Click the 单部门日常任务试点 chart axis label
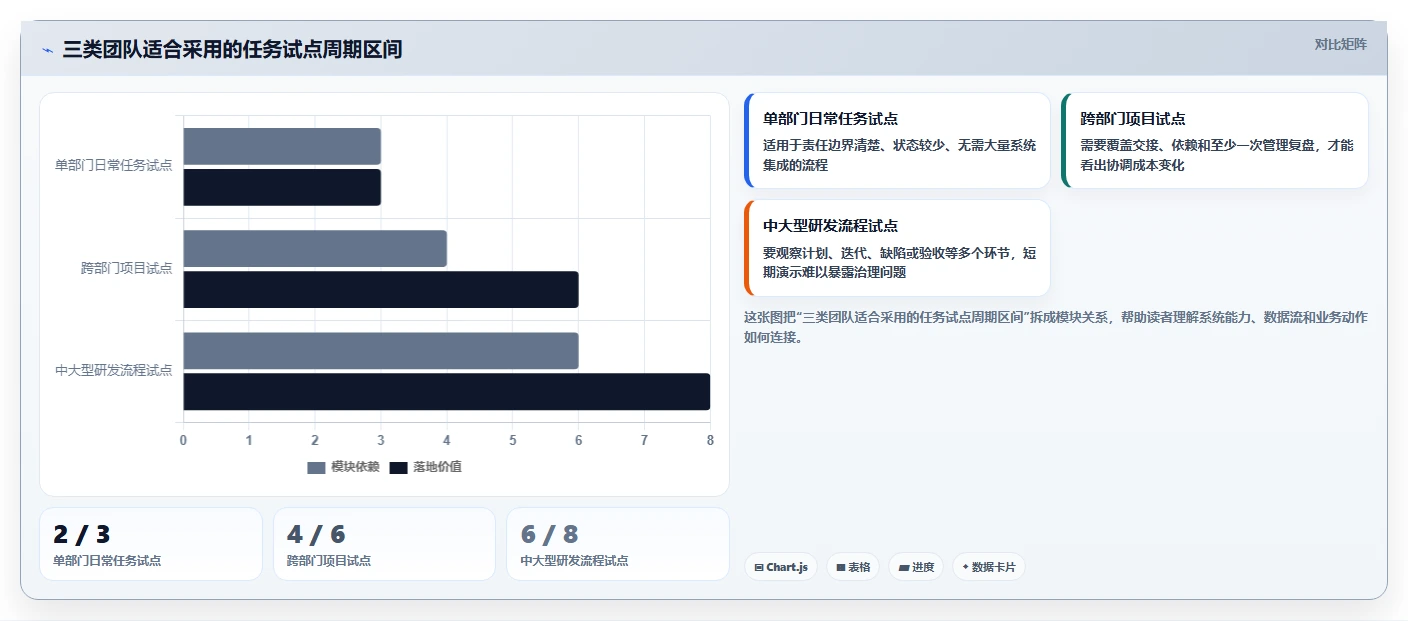 (113, 165)
